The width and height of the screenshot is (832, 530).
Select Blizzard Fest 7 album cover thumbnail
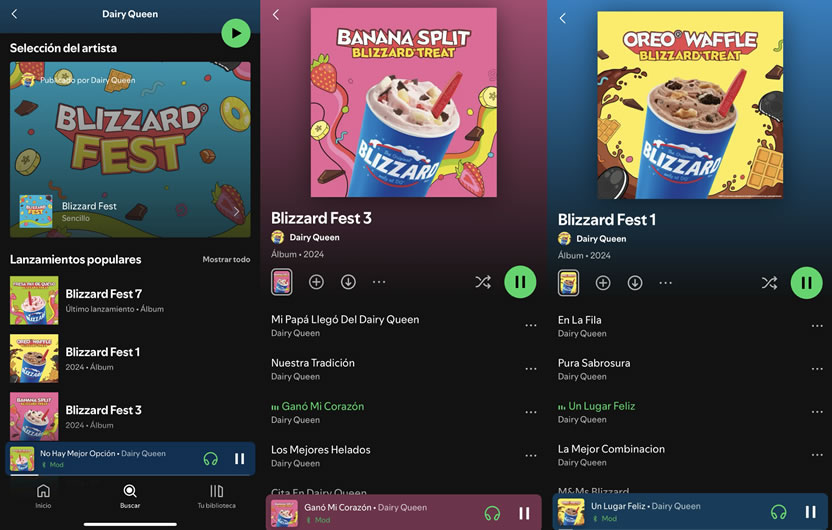coord(34,300)
